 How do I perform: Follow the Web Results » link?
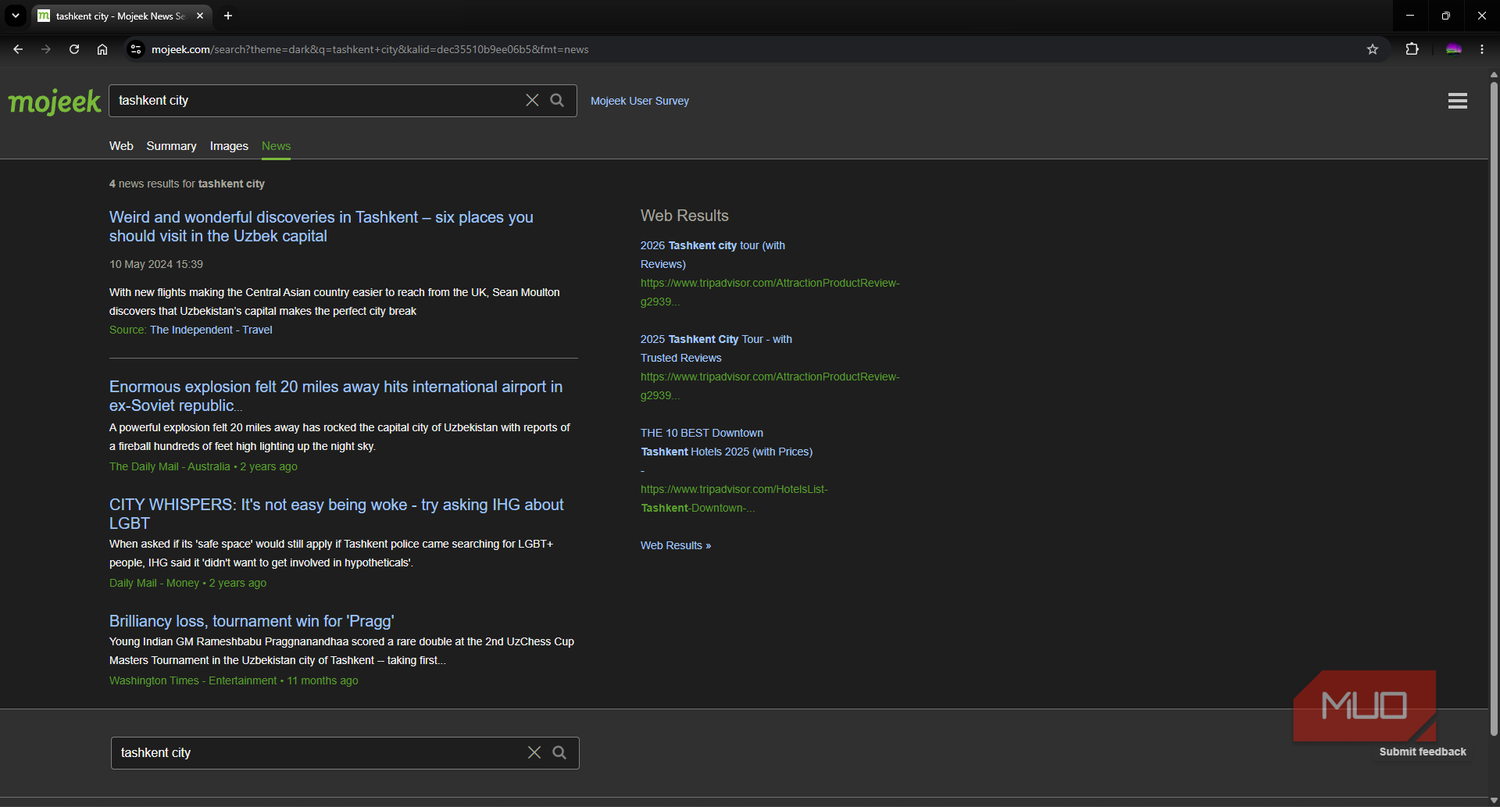676,546
